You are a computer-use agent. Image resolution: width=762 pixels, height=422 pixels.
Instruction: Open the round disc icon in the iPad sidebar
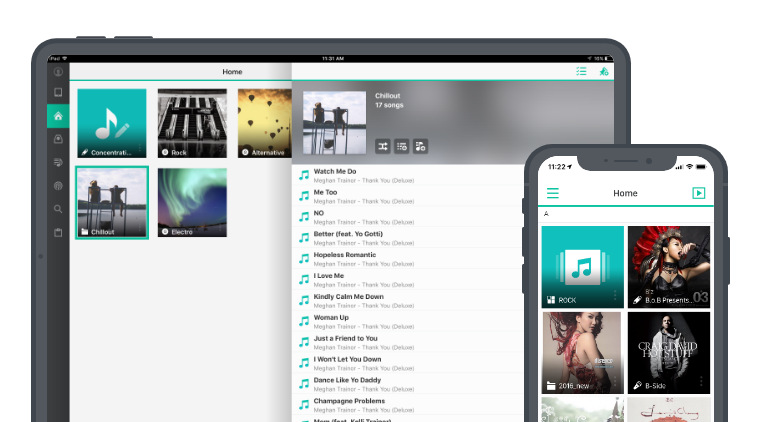(x=58, y=186)
